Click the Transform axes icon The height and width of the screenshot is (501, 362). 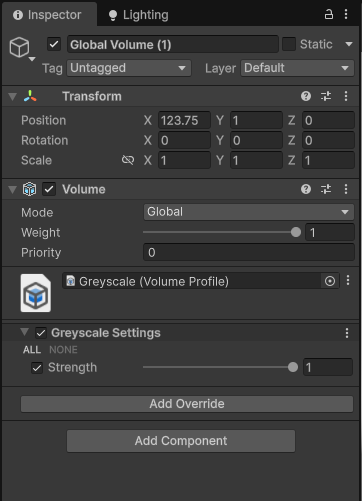tap(30, 96)
